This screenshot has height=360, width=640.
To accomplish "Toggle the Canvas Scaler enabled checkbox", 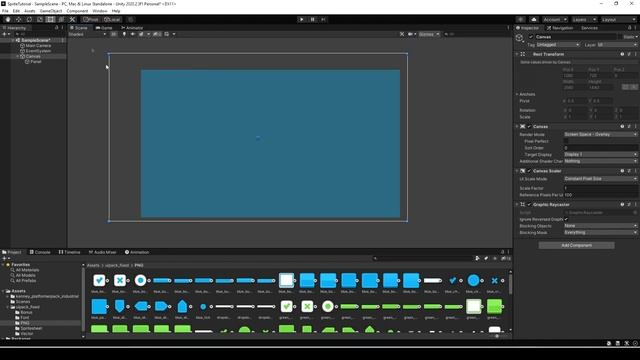I will 529,171.
